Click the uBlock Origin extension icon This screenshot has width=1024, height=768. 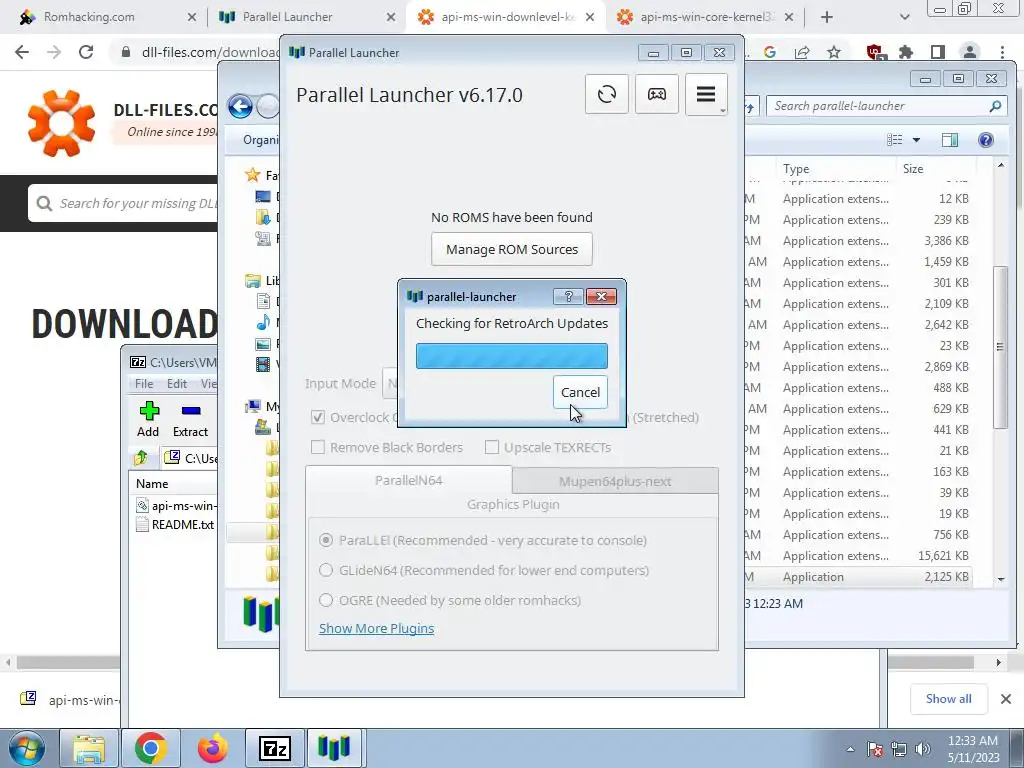click(x=874, y=52)
